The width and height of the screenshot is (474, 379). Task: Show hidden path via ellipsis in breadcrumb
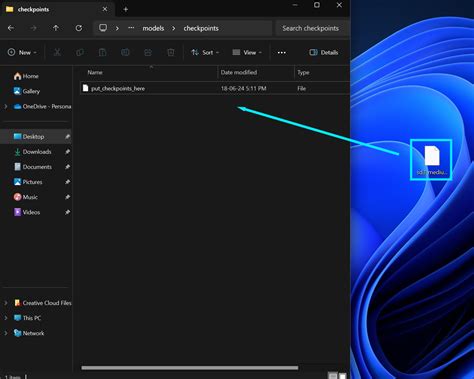(x=131, y=28)
